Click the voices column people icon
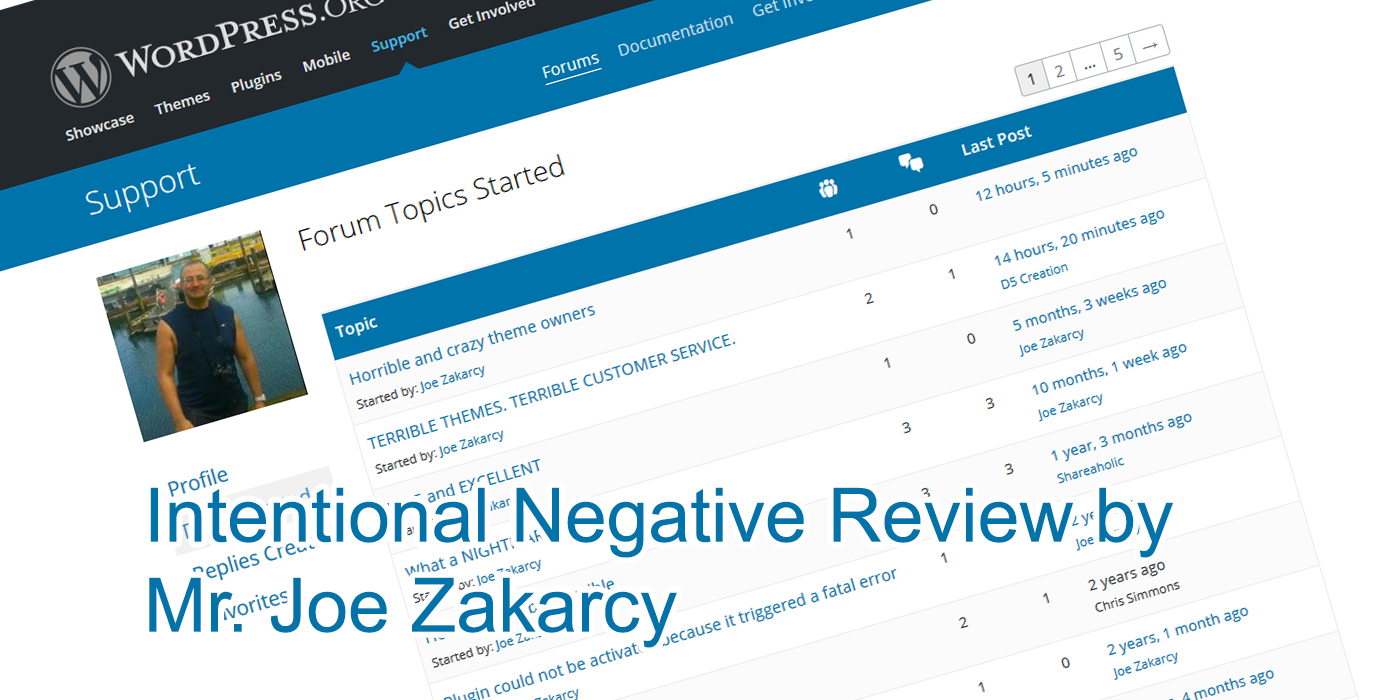 pos(828,187)
